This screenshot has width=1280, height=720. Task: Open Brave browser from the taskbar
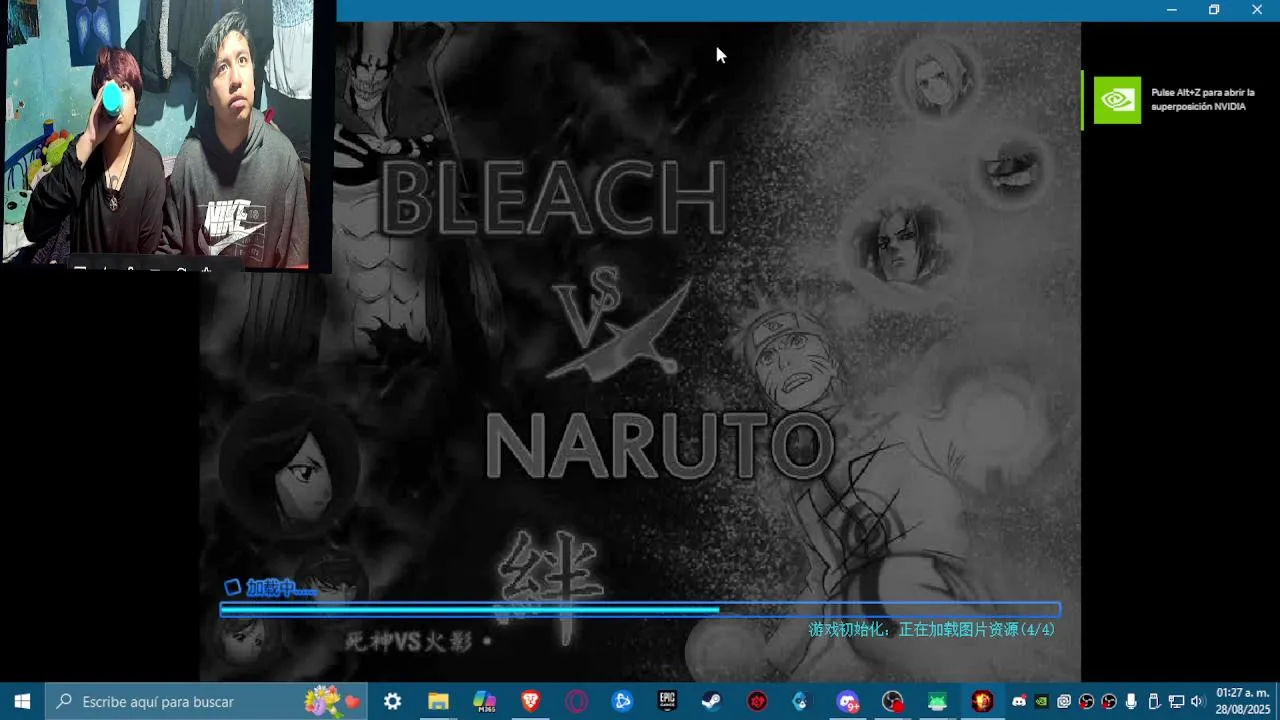(530, 702)
